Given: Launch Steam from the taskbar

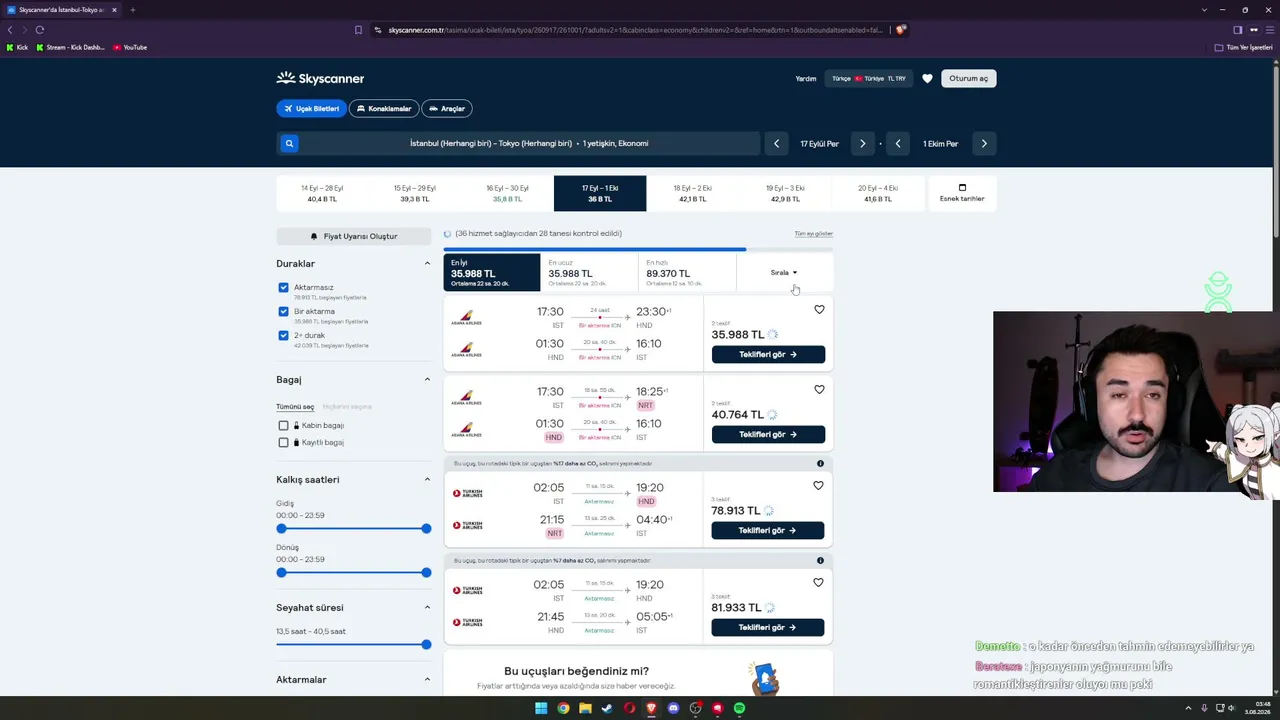Looking at the screenshot, I should [607, 708].
